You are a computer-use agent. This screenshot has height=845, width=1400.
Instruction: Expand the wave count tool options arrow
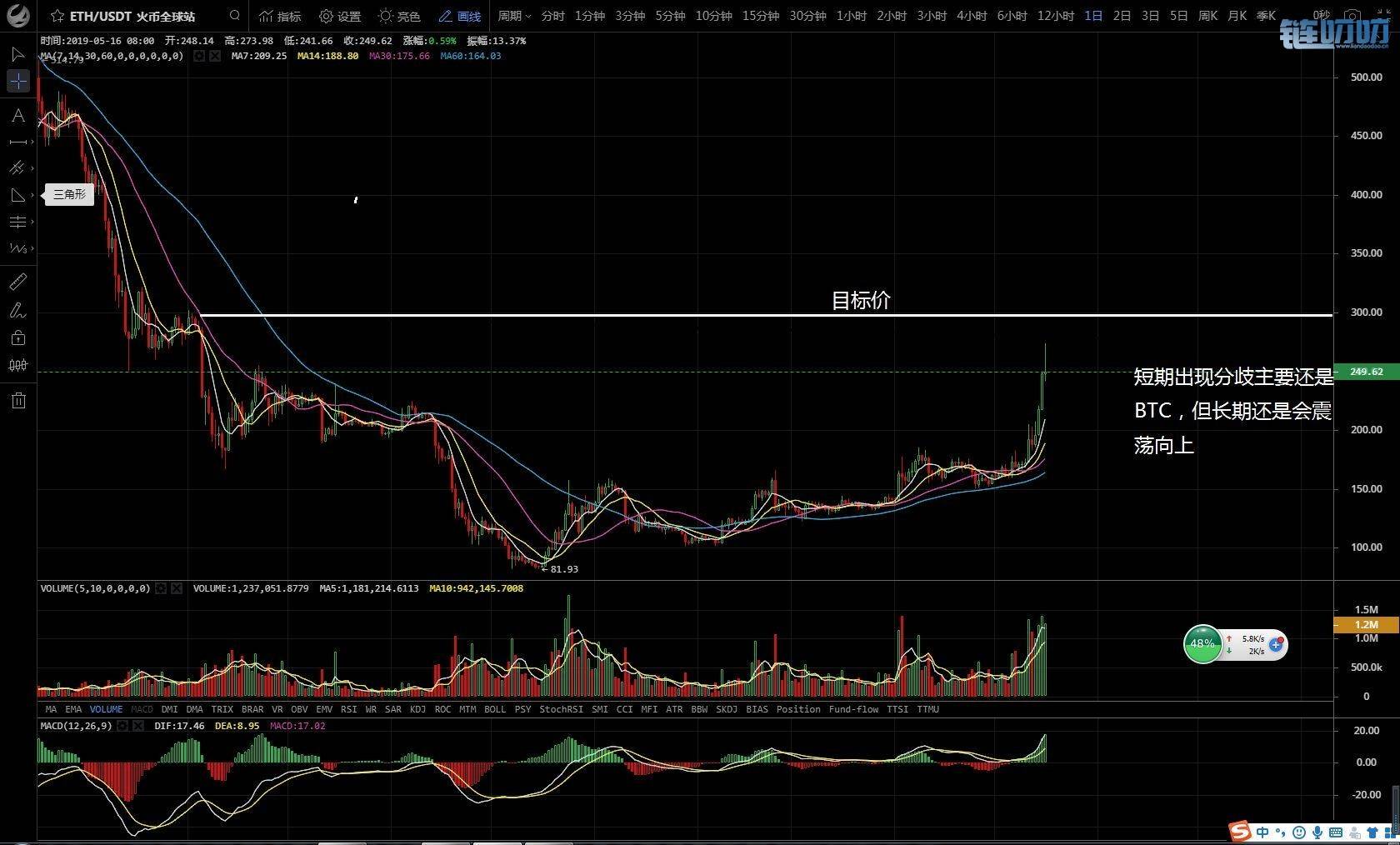pos(32,248)
